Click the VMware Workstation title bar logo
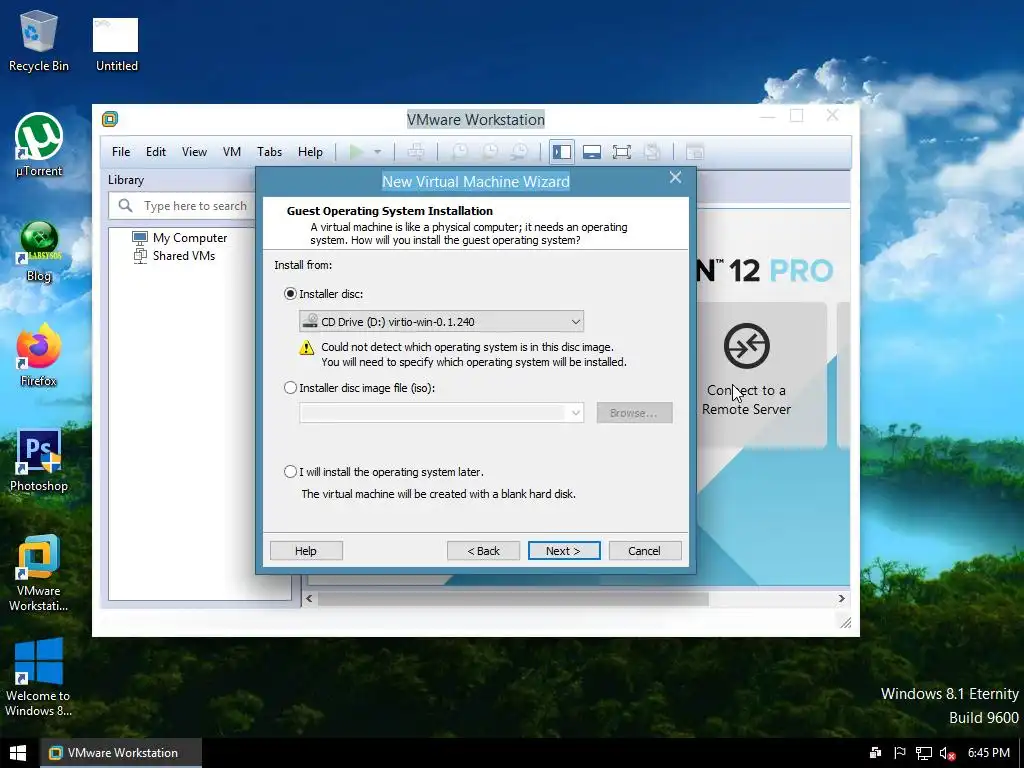 110,119
